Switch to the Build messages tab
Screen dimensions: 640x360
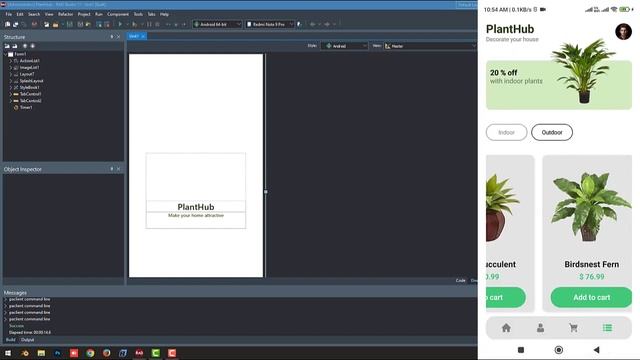pyautogui.click(x=11, y=340)
